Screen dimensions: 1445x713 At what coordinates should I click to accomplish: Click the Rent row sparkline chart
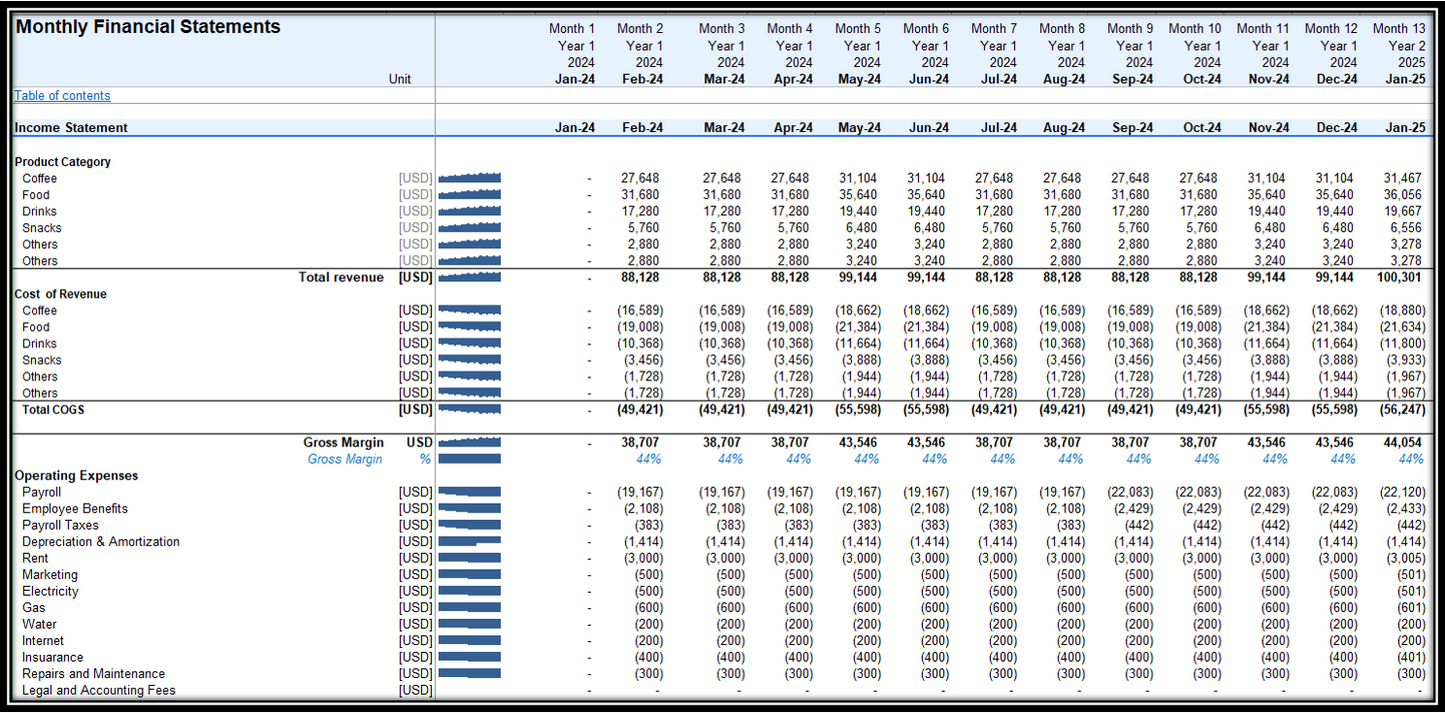coord(469,558)
